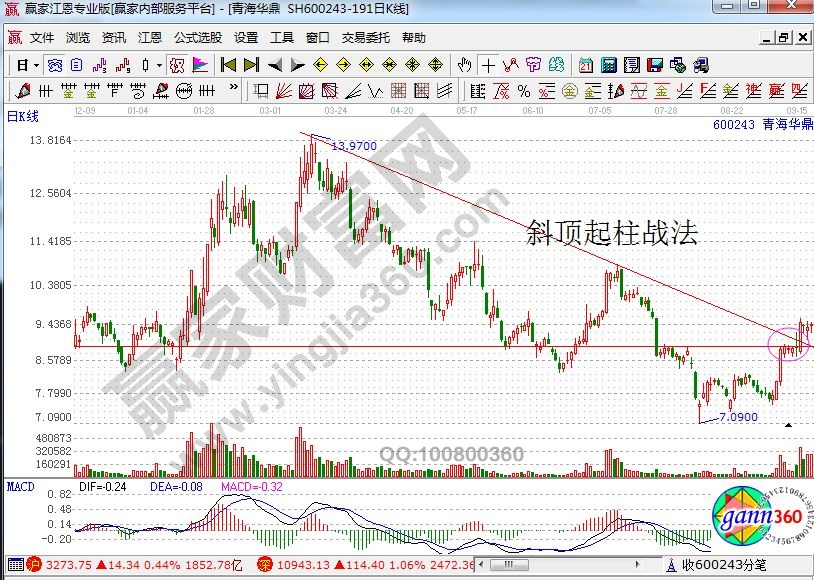Jump to first record arrow icon

point(228,65)
